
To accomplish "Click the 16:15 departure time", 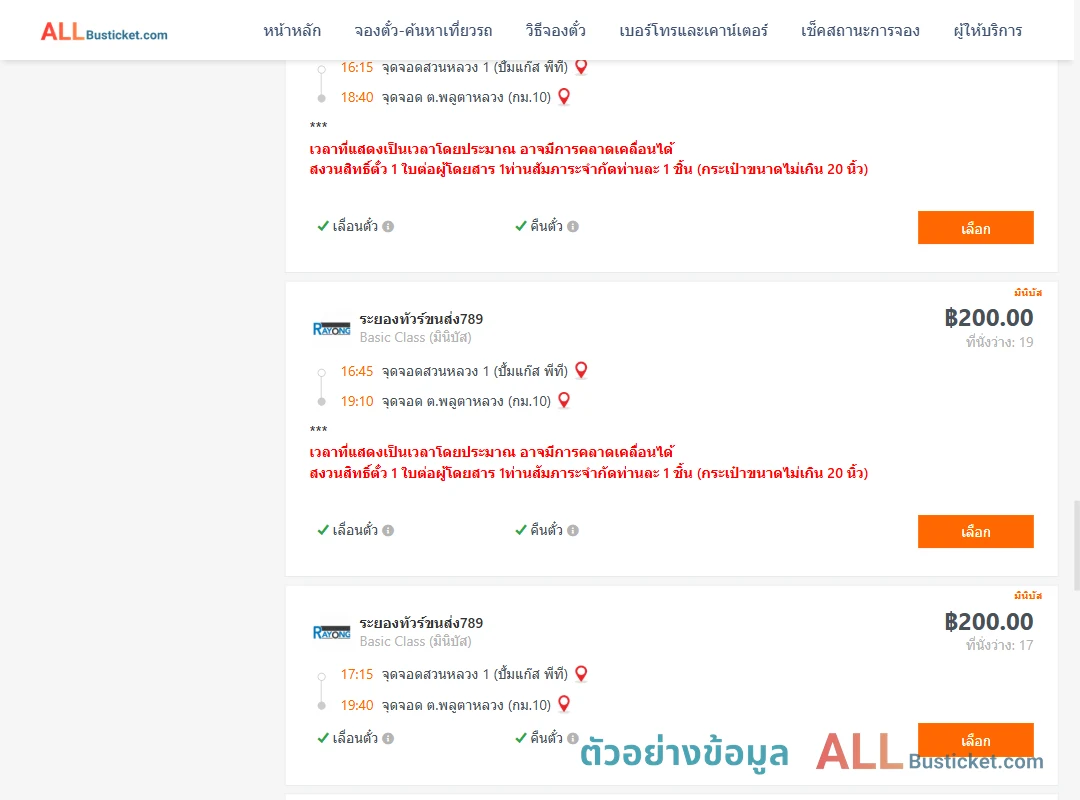I will click(357, 68).
